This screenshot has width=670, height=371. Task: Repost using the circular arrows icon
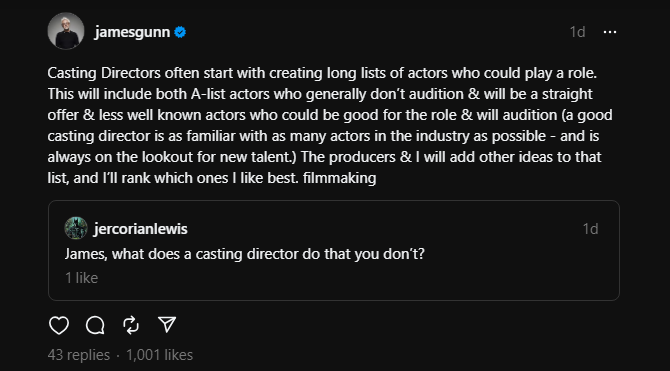tap(131, 325)
